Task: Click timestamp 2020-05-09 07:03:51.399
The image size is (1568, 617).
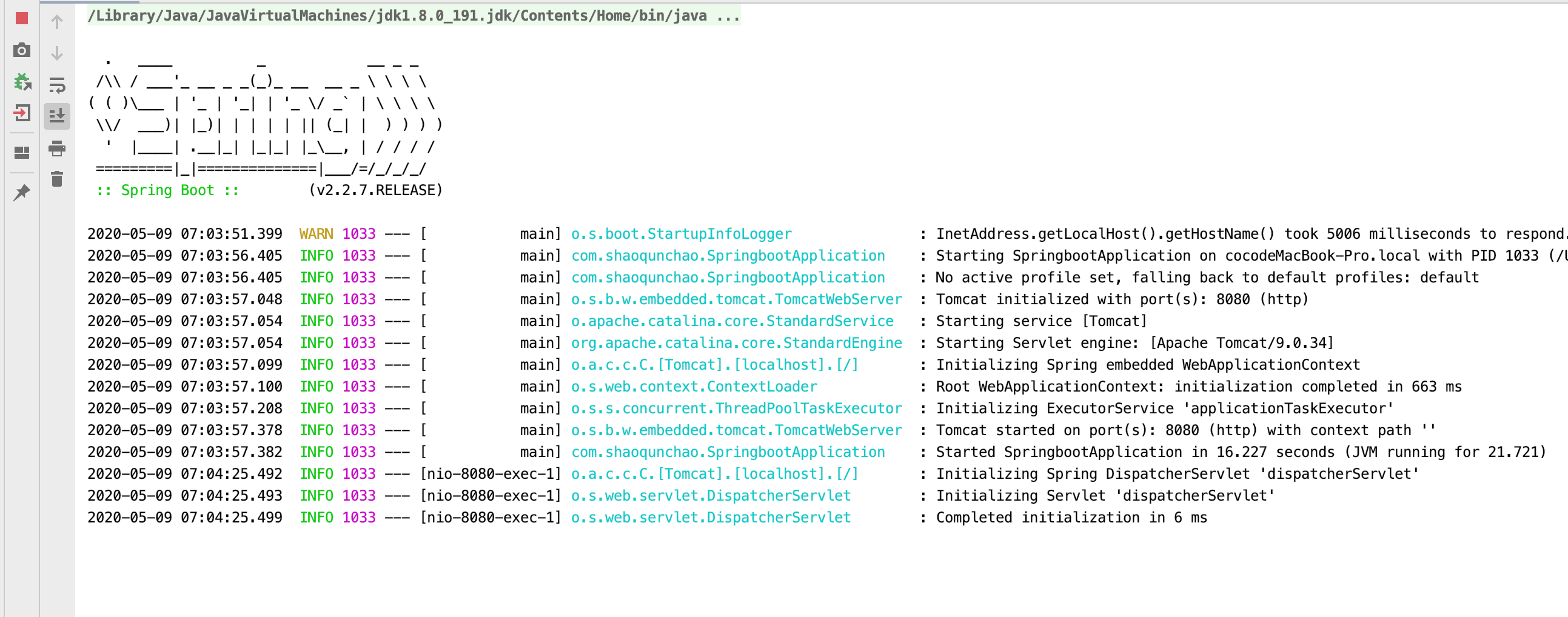Action: click(x=185, y=234)
